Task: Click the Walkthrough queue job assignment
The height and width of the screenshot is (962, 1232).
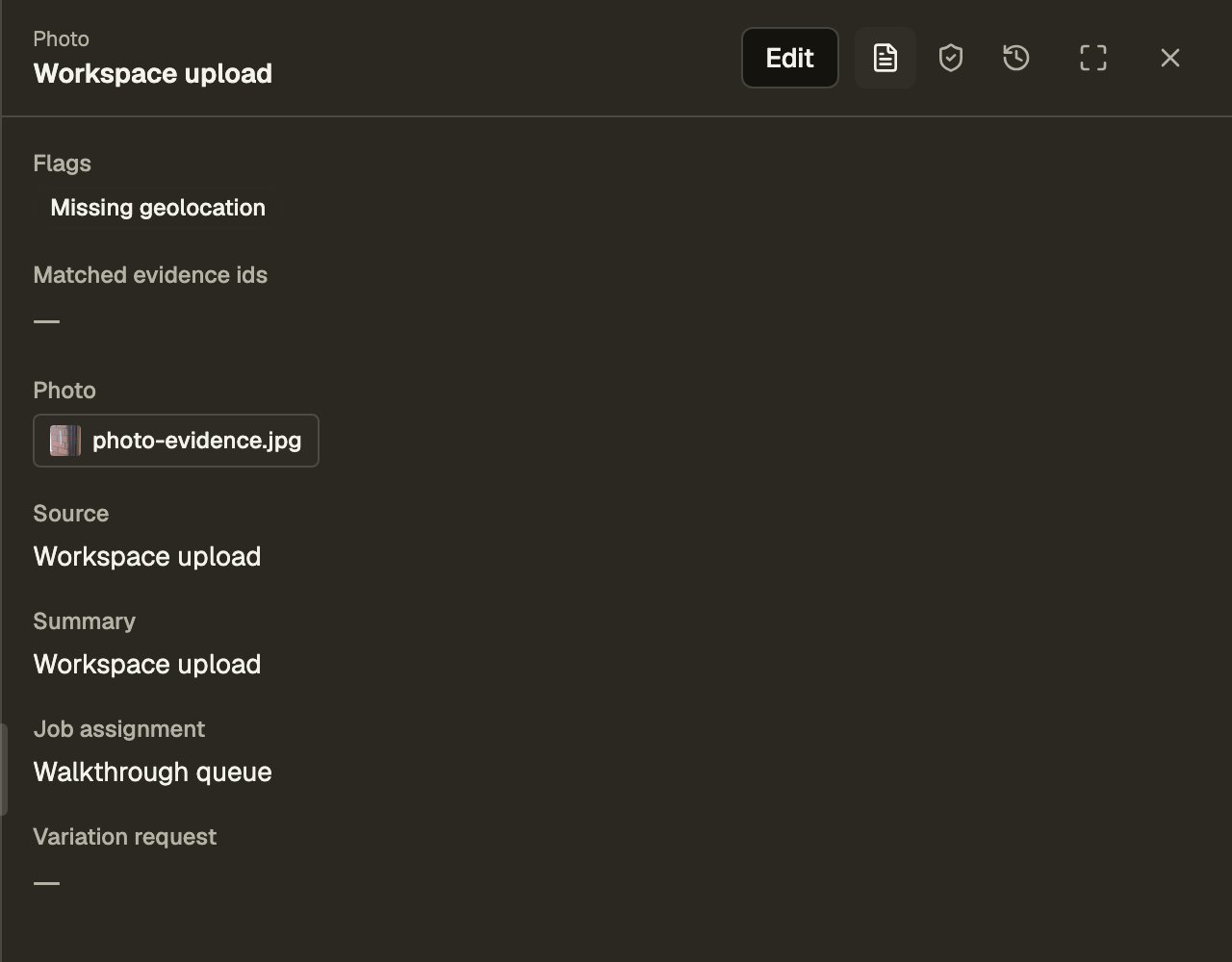Action: [x=153, y=772]
